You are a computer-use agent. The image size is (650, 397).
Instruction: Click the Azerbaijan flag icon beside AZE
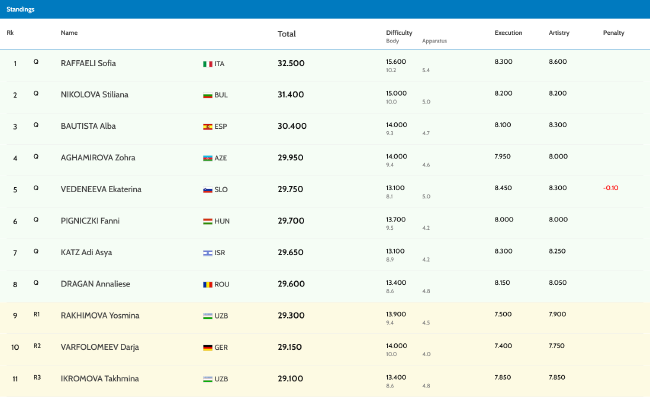pyautogui.click(x=208, y=158)
